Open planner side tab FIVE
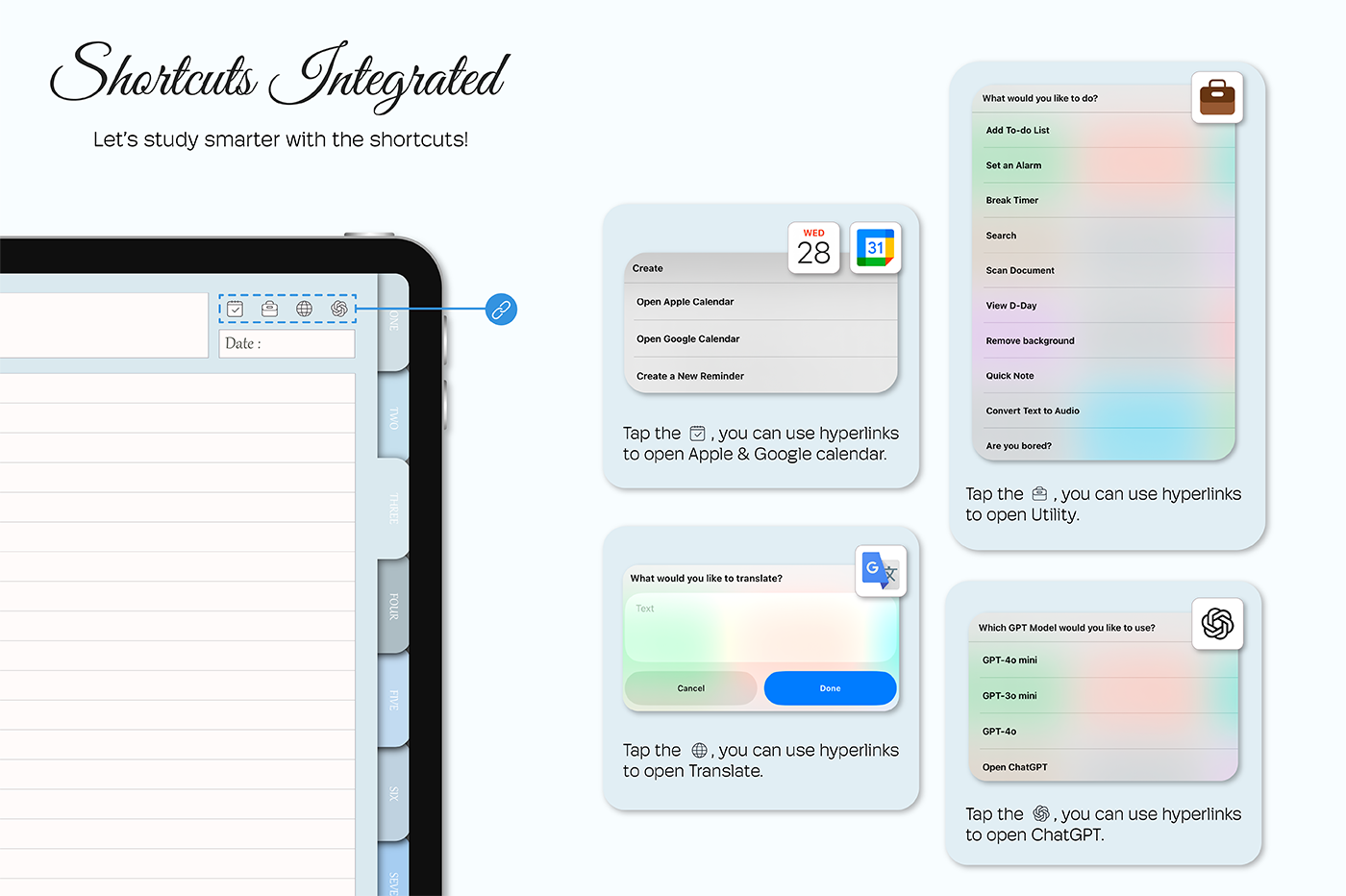The image size is (1346, 896). 393,700
